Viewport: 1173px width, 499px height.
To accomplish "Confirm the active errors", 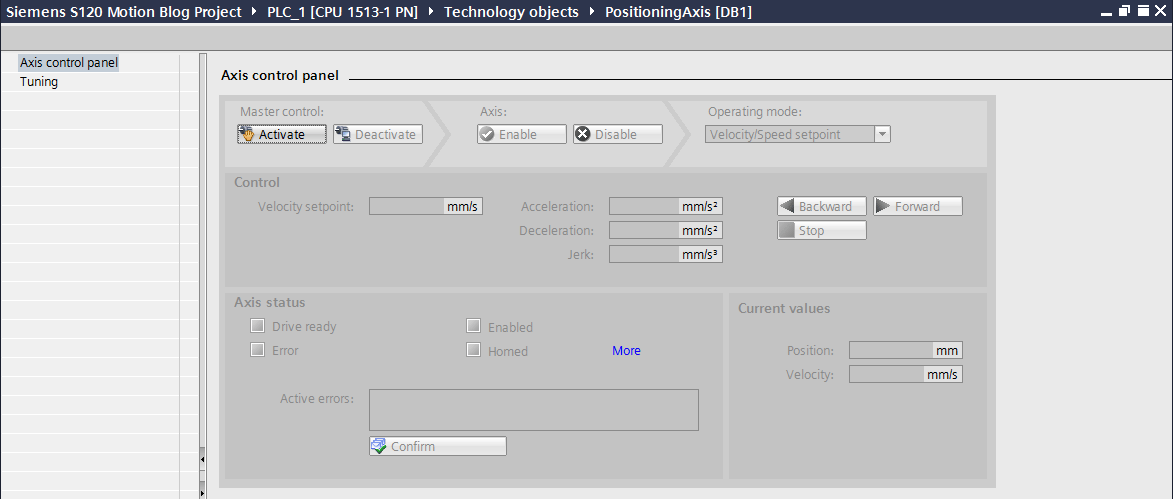I will (x=438, y=446).
